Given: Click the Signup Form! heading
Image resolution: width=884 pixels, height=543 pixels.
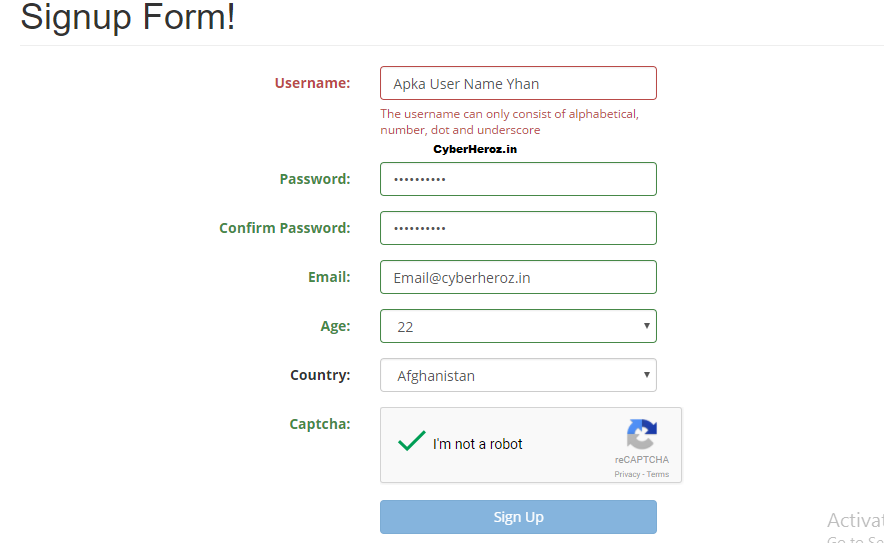Looking at the screenshot, I should [128, 17].
